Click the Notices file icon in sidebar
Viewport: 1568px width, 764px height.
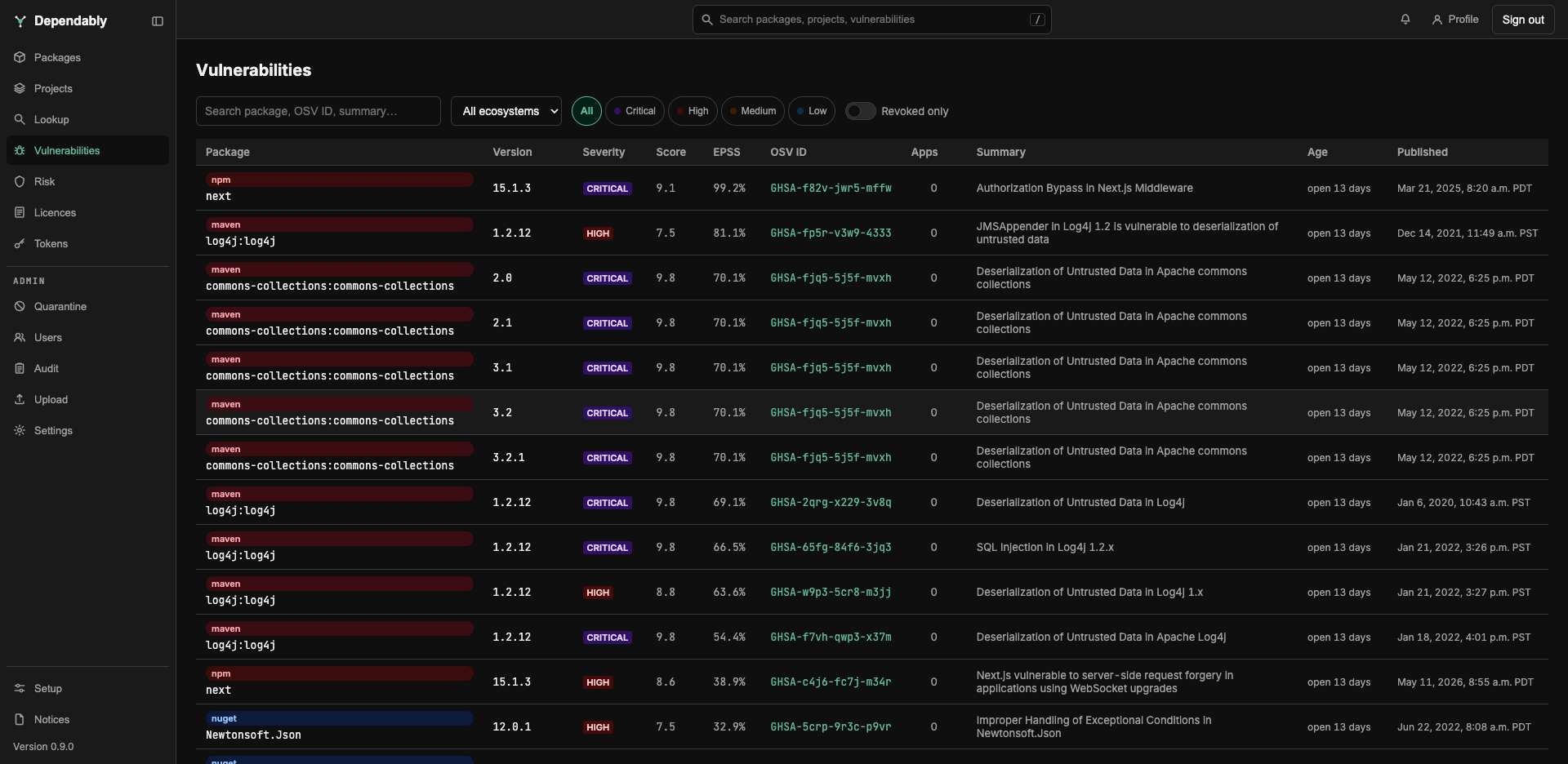pos(20,719)
